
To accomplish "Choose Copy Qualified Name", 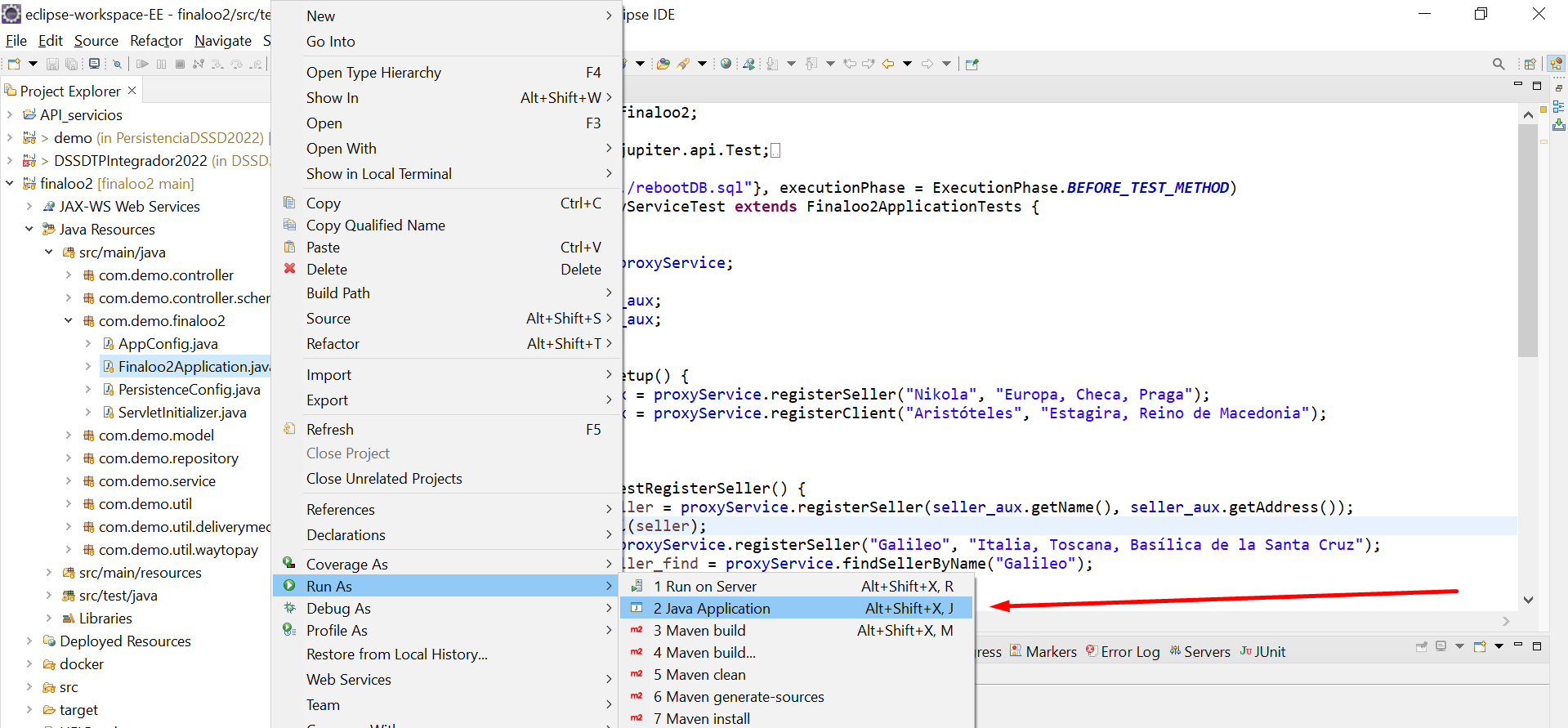I will pyautogui.click(x=448, y=226).
